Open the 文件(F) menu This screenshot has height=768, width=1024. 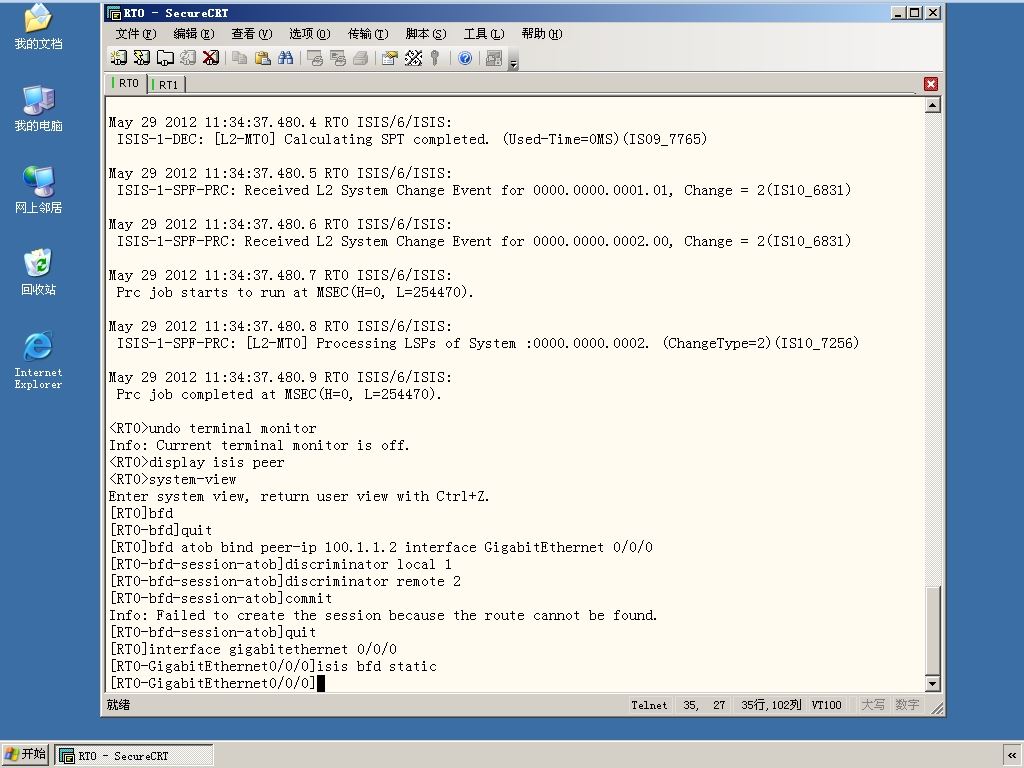[x=136, y=33]
